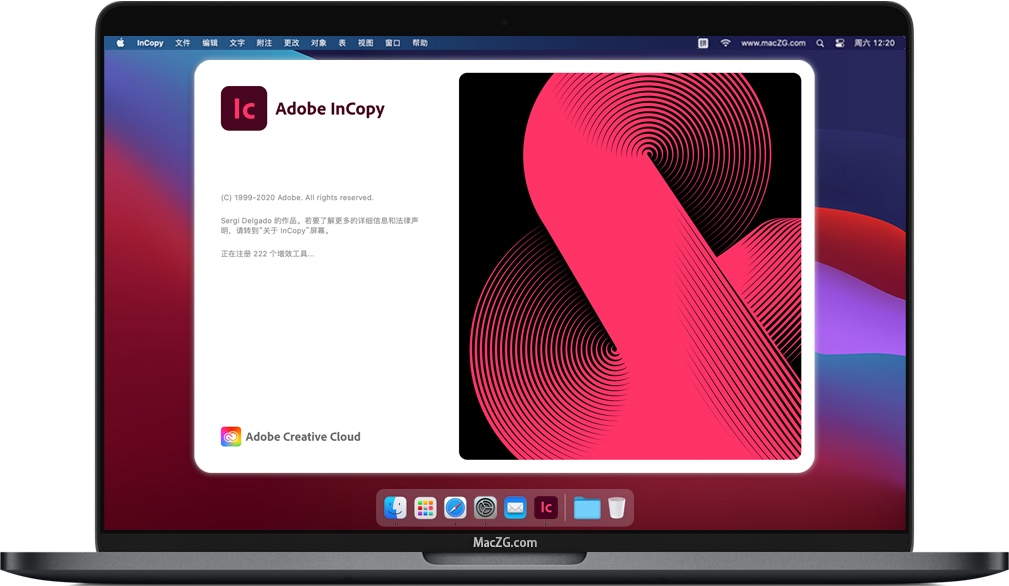This screenshot has height=586, width=1009.
Task: Launch Safari from the Dock
Action: 455,508
